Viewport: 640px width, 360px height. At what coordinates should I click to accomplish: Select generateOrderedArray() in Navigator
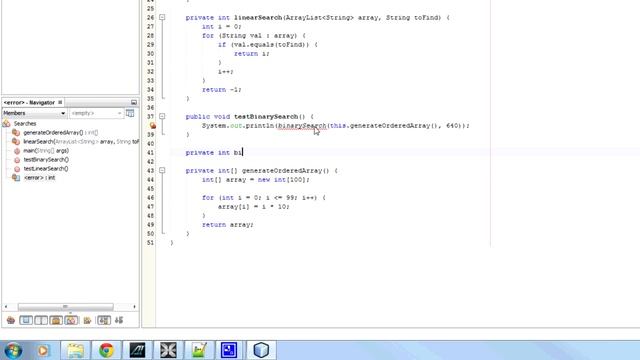coord(60,133)
